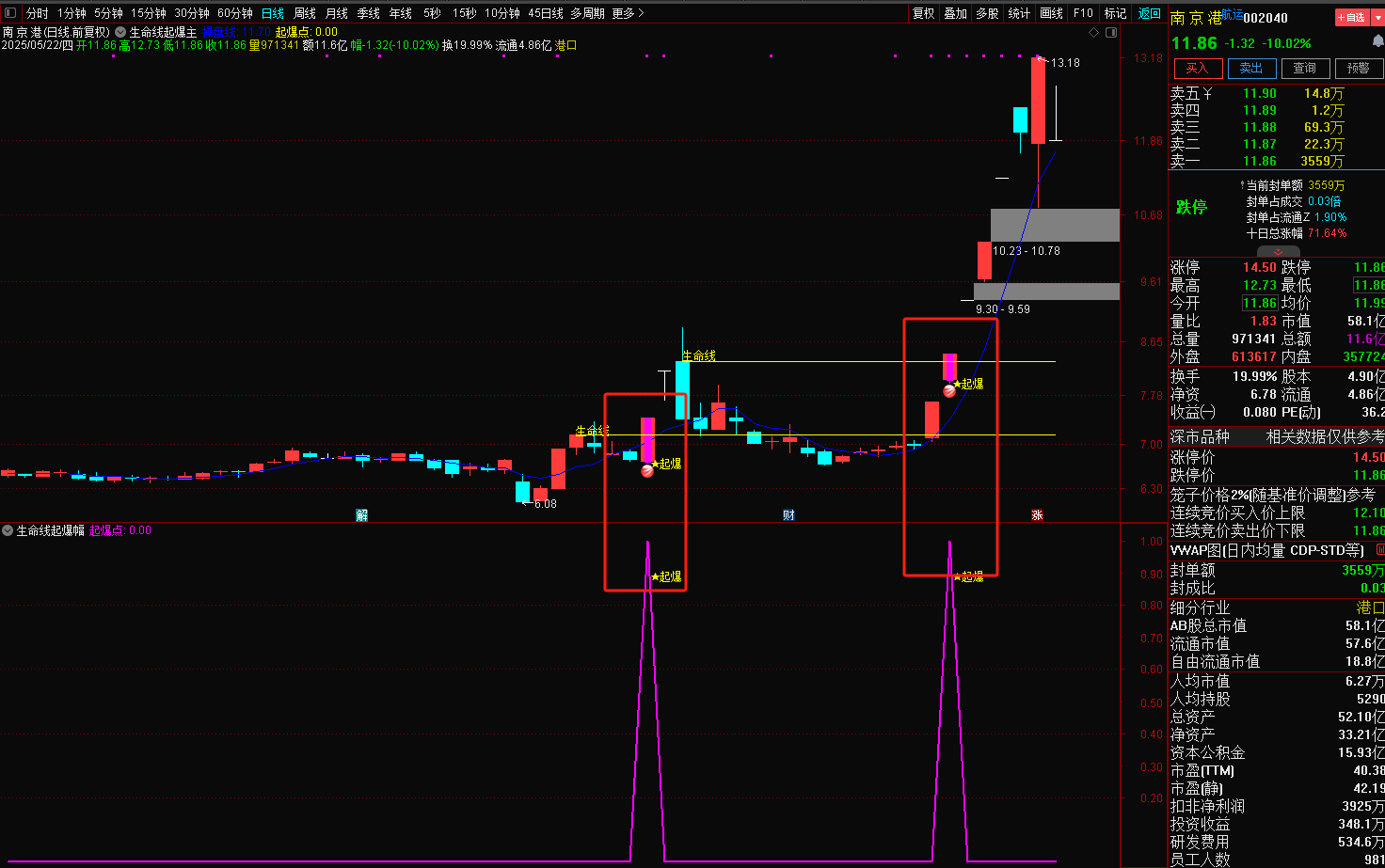Click 标记 mark toolbar item

(1115, 13)
